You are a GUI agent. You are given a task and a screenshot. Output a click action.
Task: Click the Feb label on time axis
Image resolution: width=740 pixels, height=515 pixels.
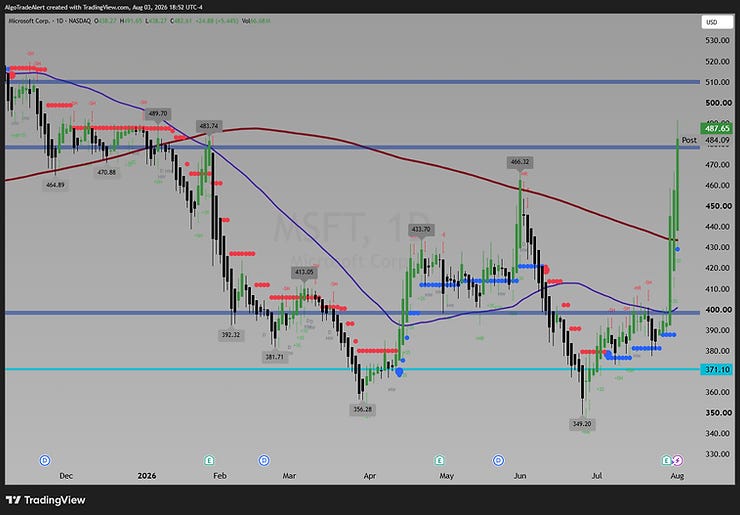(220, 476)
